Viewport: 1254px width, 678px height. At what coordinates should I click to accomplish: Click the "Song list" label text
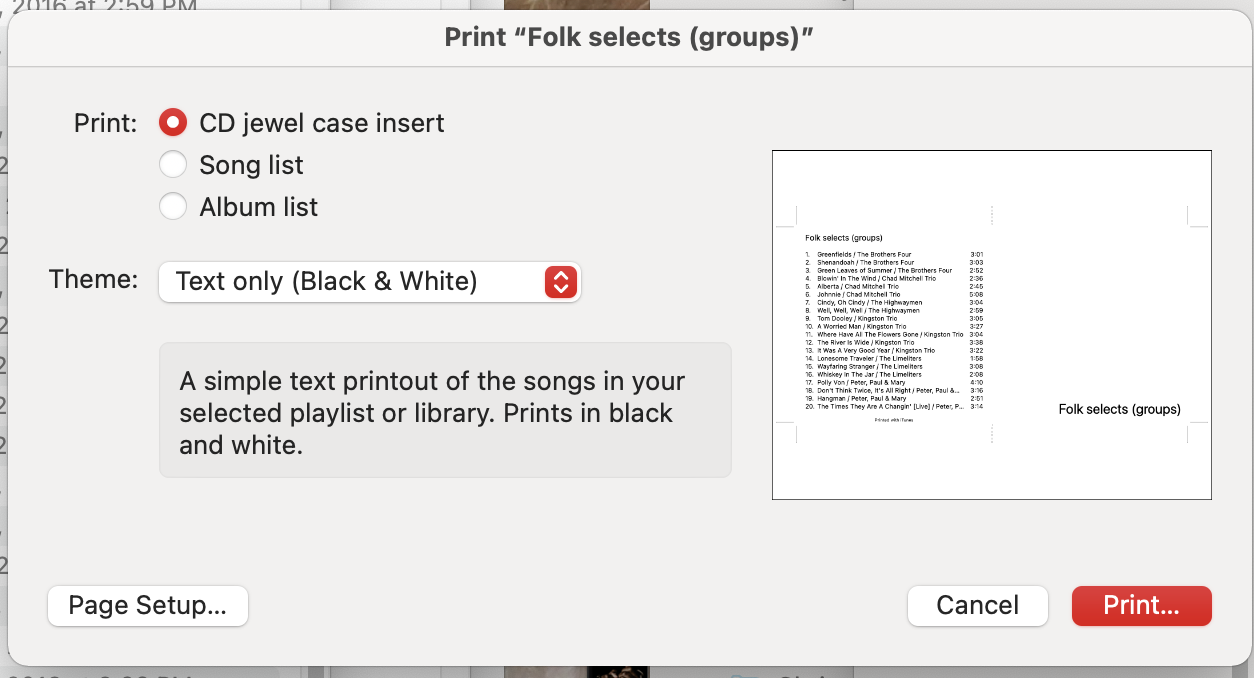(x=251, y=165)
